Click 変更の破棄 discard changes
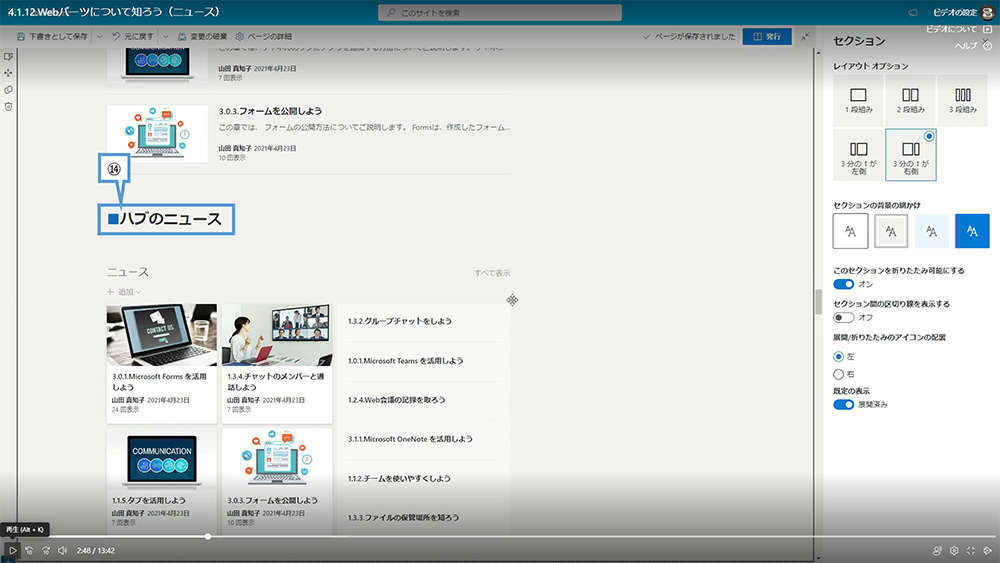Image resolution: width=1000 pixels, height=563 pixels. coord(202,36)
